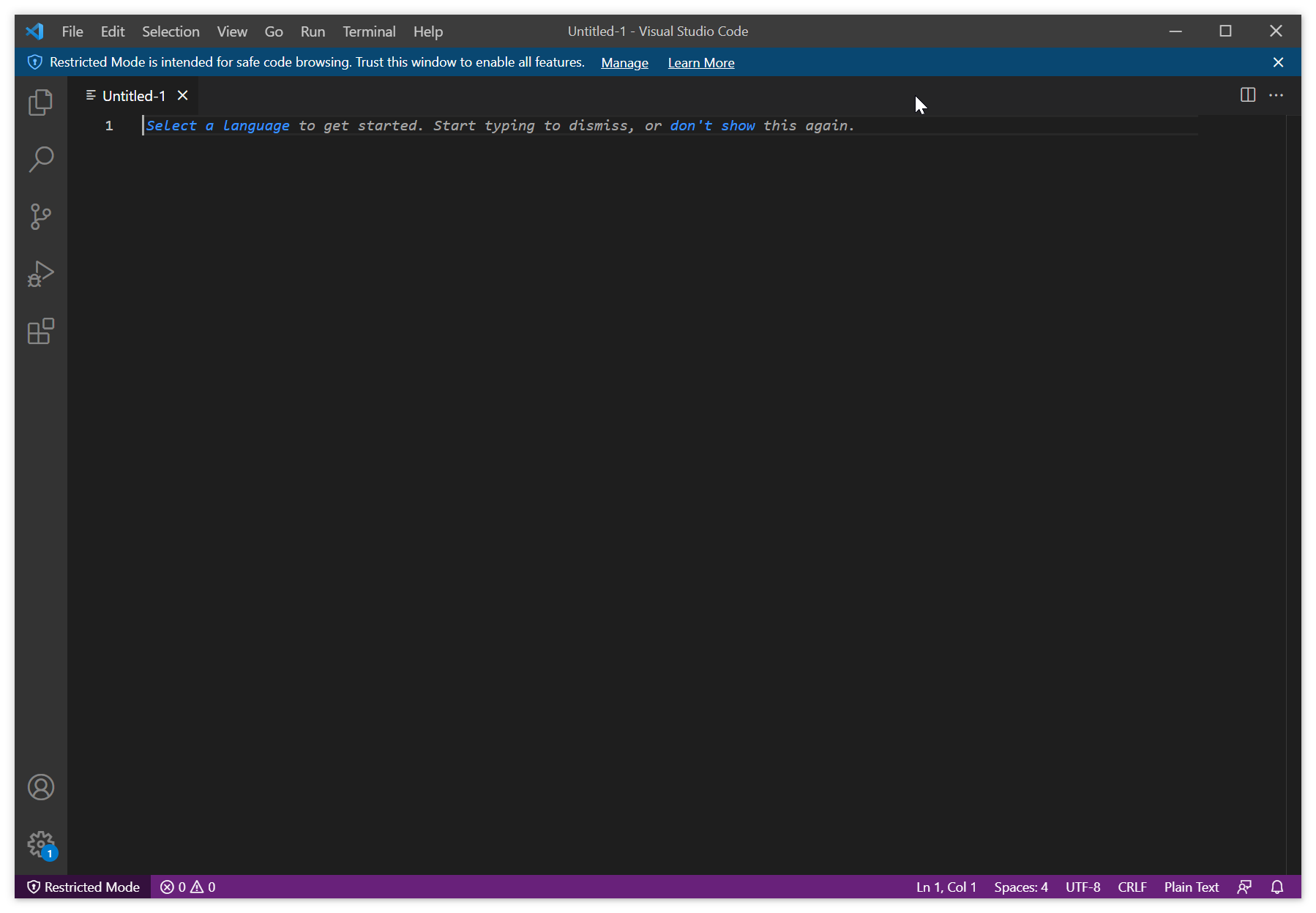Click the Ln 1, Col 1 indicator
Viewport: 1316px width, 913px height.
pos(946,887)
